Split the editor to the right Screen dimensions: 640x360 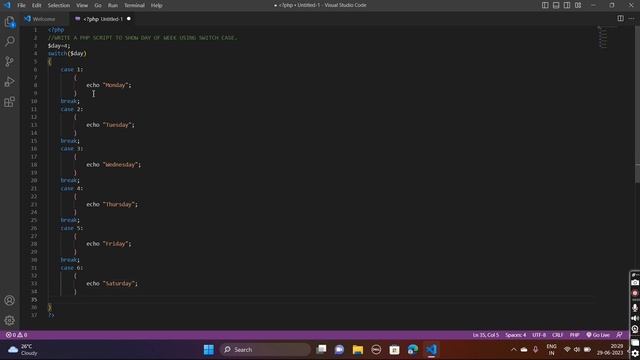(x=620, y=18)
